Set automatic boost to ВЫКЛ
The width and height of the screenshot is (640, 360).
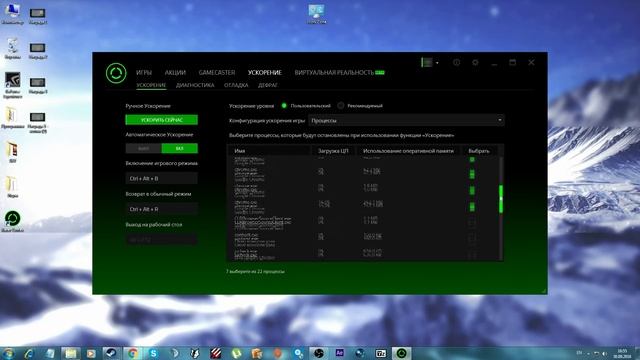pyautogui.click(x=144, y=148)
